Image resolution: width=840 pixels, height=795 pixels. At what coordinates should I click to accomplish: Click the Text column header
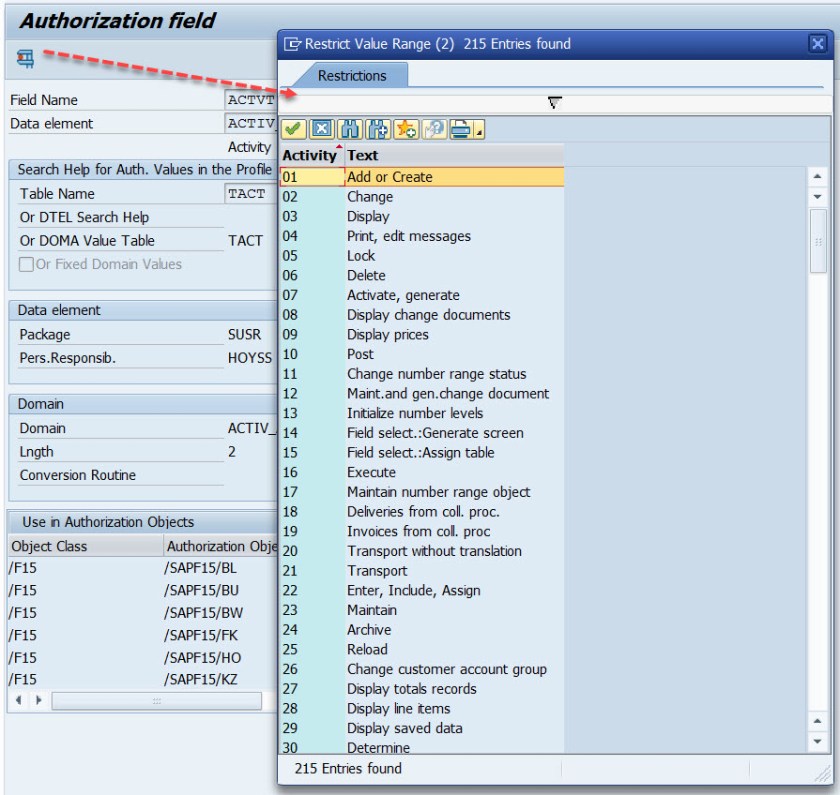pyautogui.click(x=363, y=156)
